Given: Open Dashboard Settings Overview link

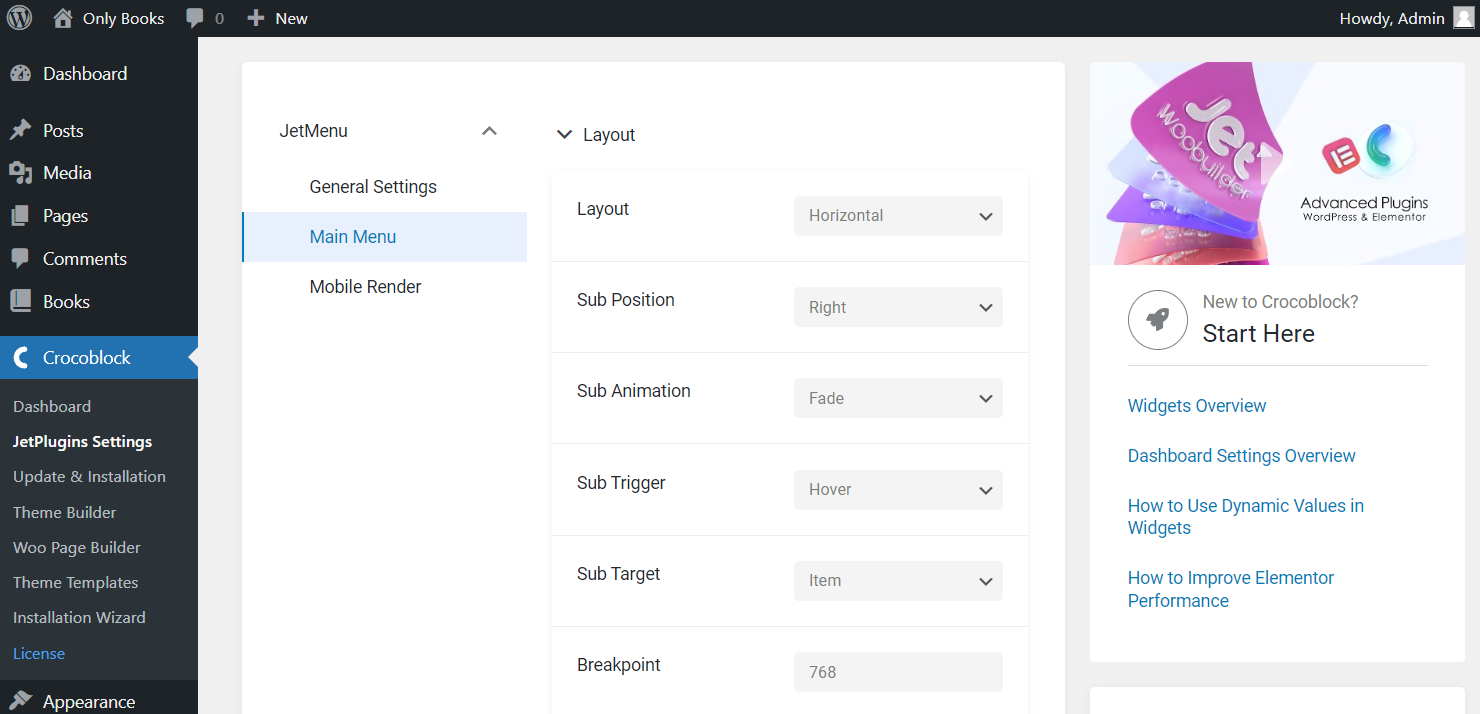Looking at the screenshot, I should [1242, 456].
